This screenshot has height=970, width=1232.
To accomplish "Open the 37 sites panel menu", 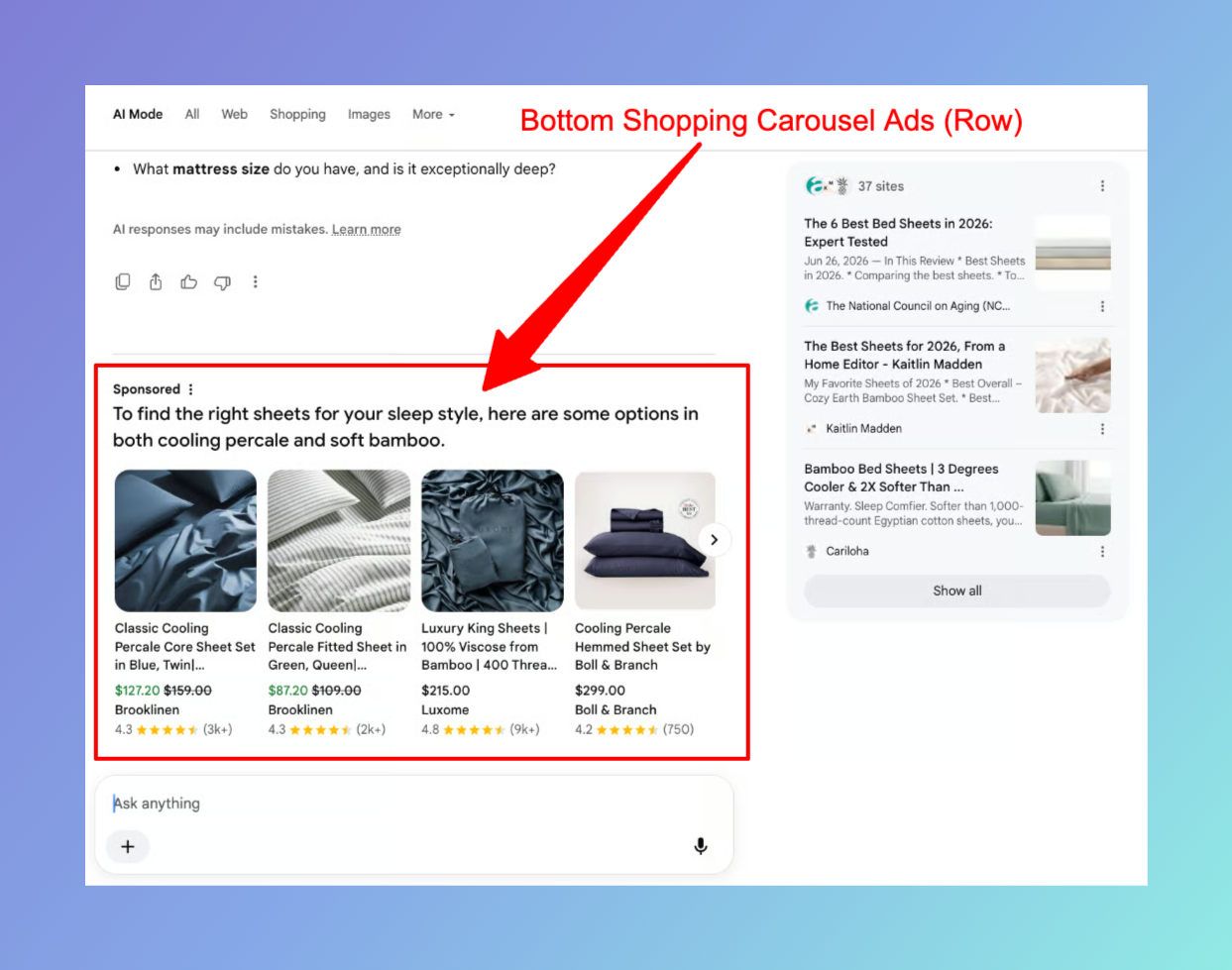I will 1102,186.
